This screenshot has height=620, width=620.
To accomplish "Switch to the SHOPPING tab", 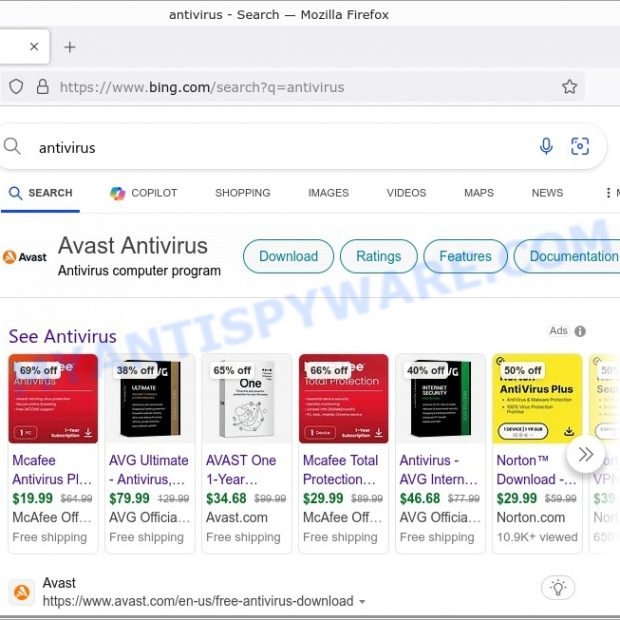I will 243,193.
